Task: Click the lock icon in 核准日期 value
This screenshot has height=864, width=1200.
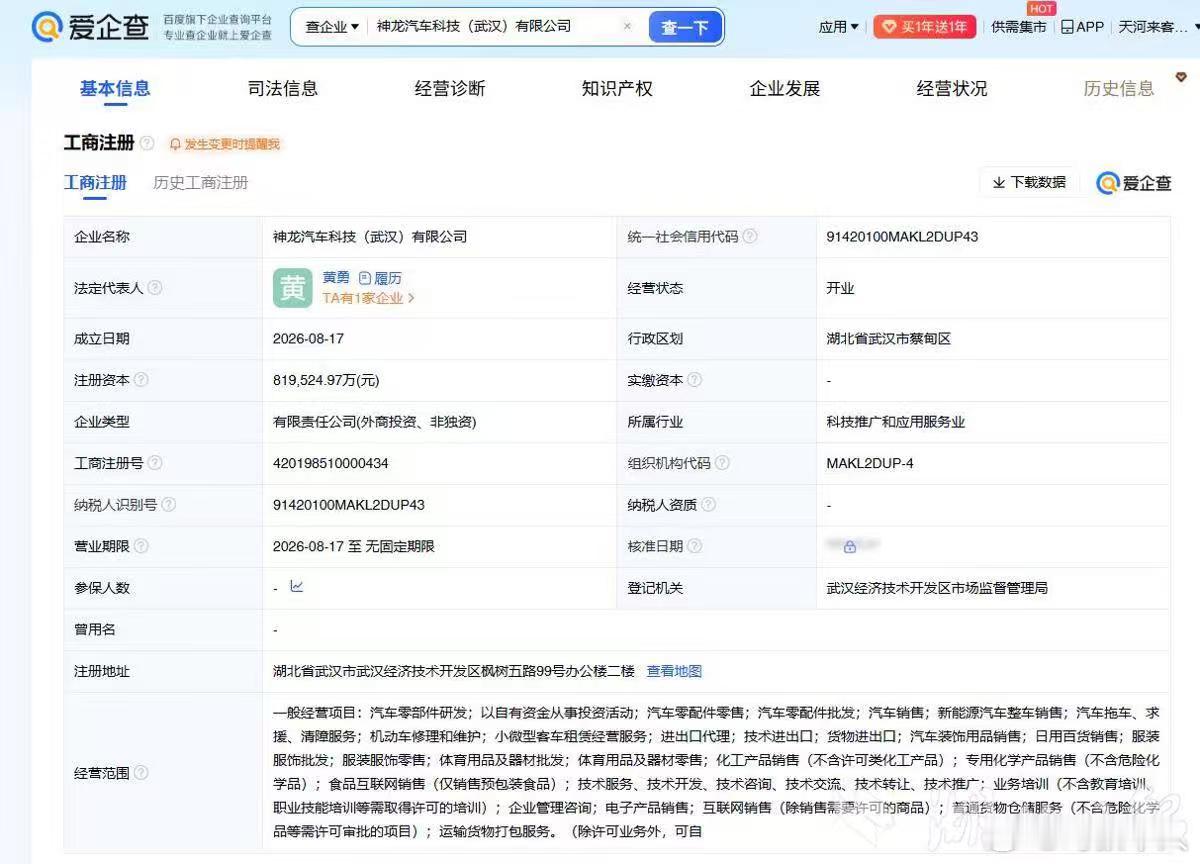Action: tap(849, 547)
